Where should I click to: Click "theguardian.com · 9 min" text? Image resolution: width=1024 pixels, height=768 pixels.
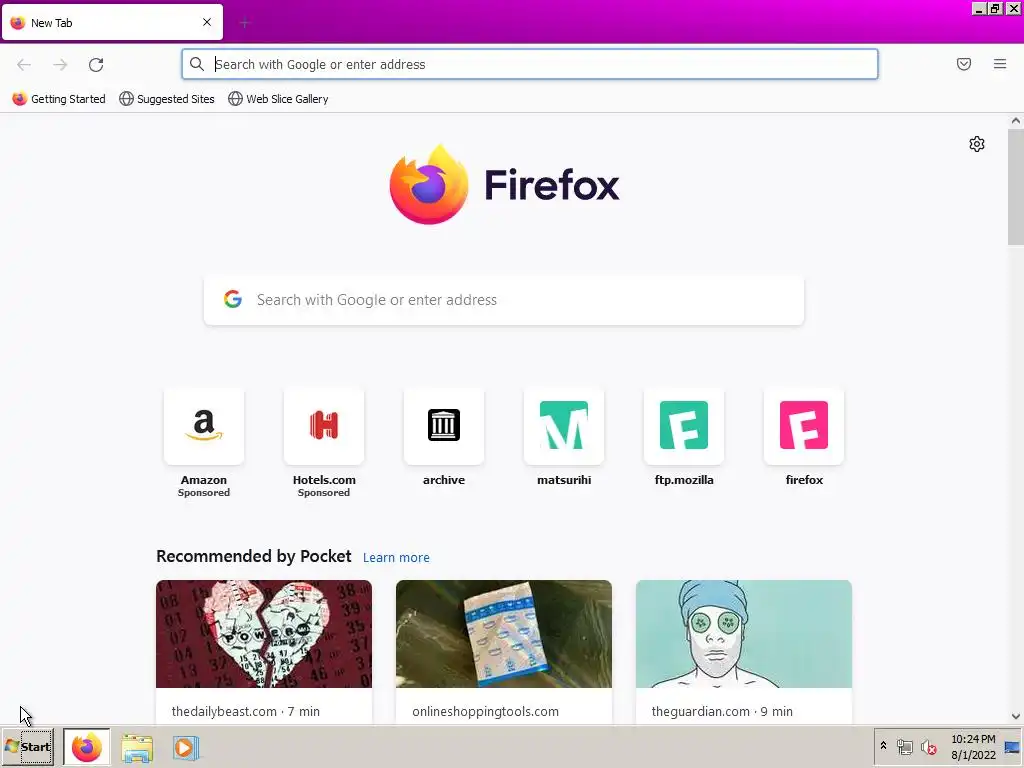point(722,711)
